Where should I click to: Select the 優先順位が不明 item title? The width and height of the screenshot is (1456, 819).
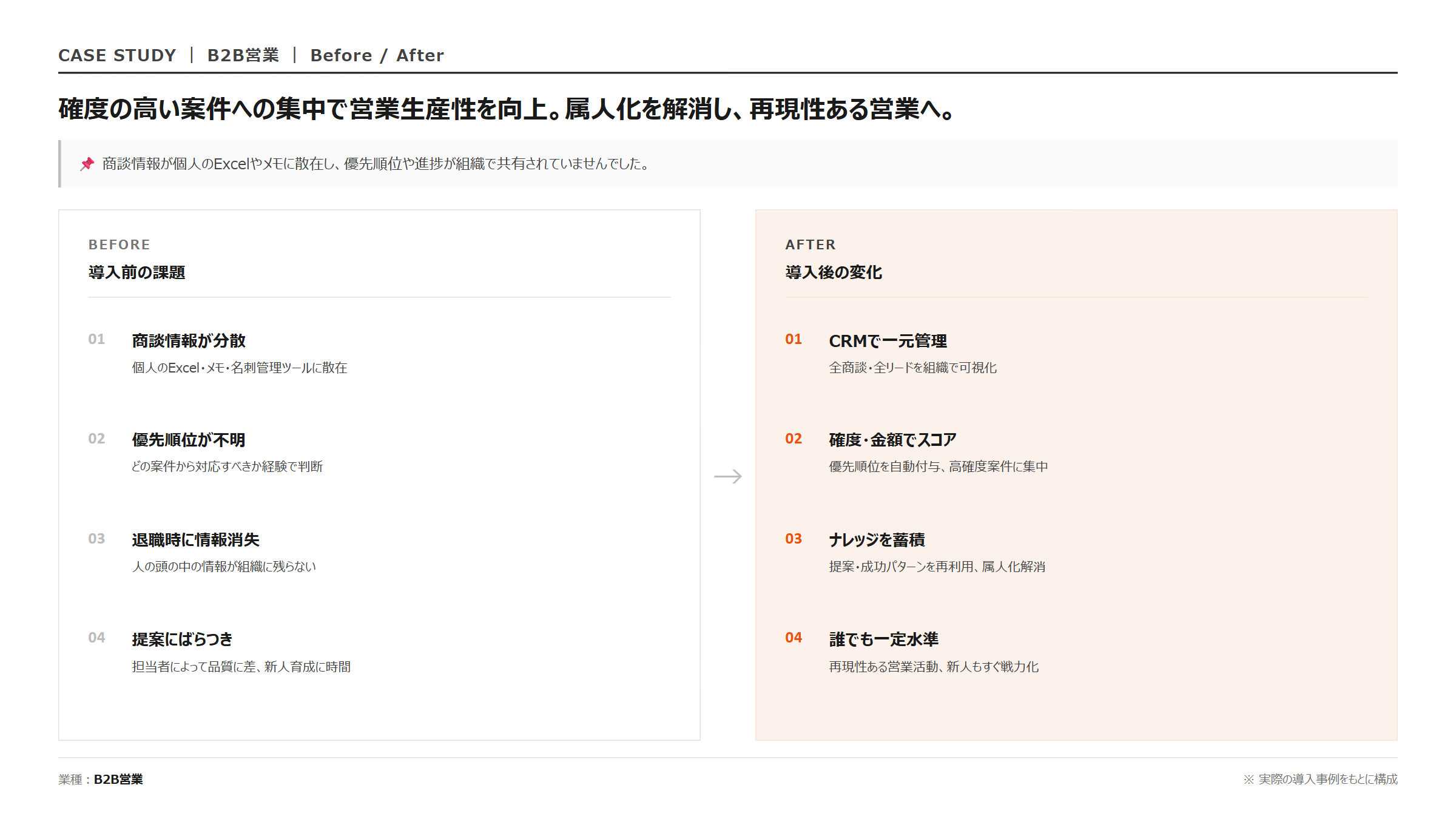tap(189, 440)
